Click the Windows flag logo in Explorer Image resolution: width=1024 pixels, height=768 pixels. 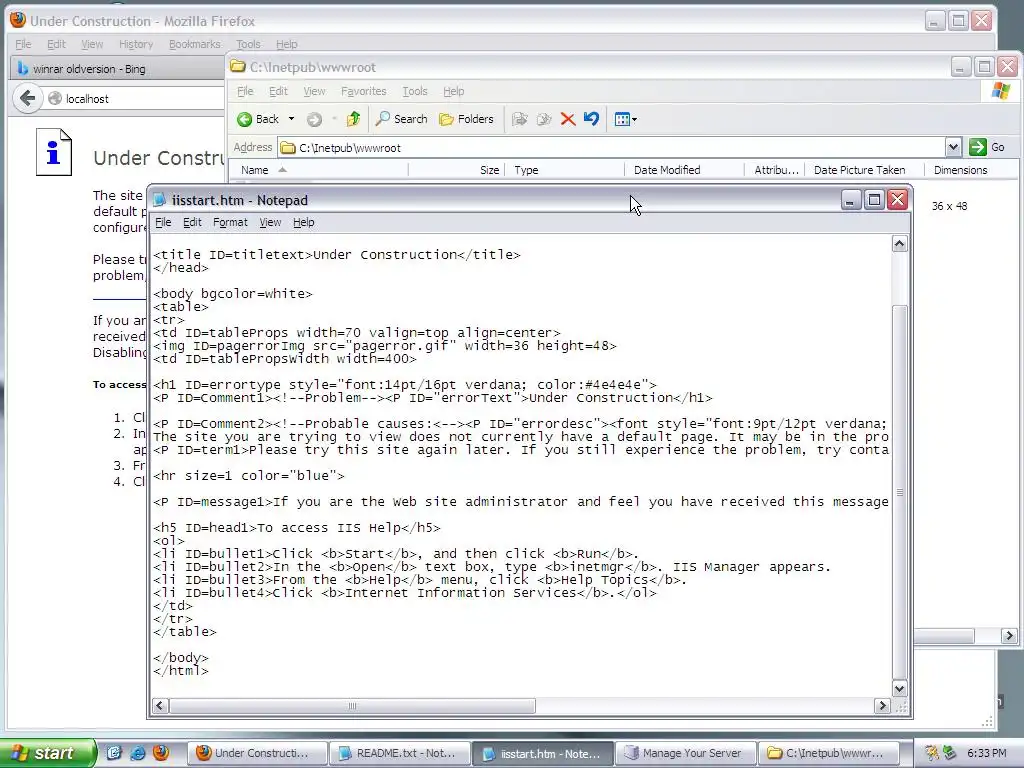pyautogui.click(x=1000, y=91)
